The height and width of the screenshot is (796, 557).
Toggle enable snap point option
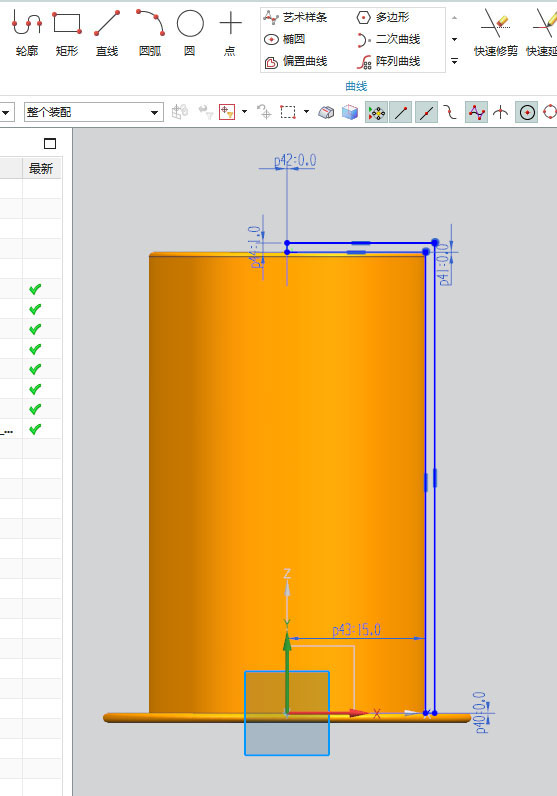pyautogui.click(x=376, y=112)
